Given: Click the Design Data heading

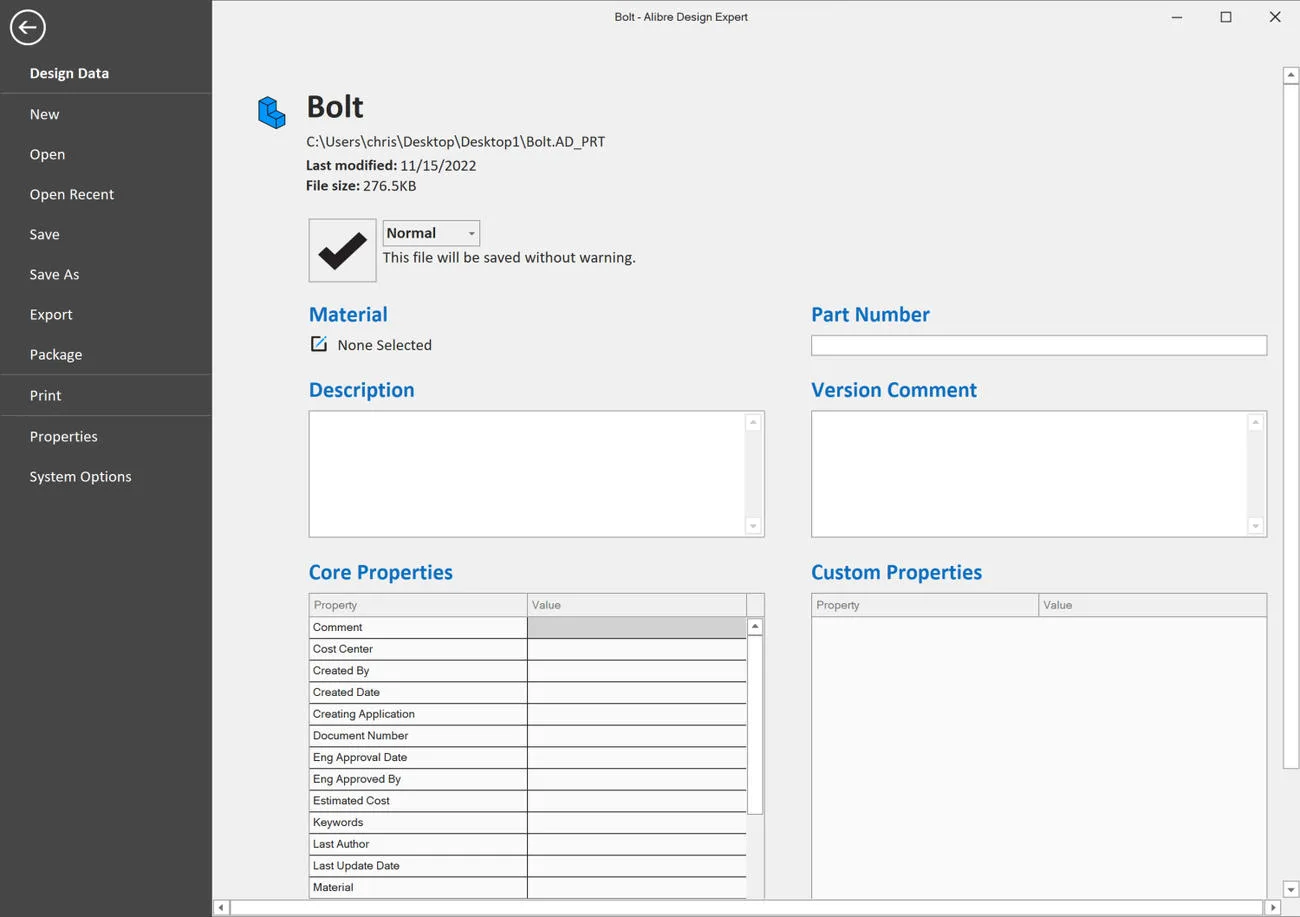Looking at the screenshot, I should [69, 73].
